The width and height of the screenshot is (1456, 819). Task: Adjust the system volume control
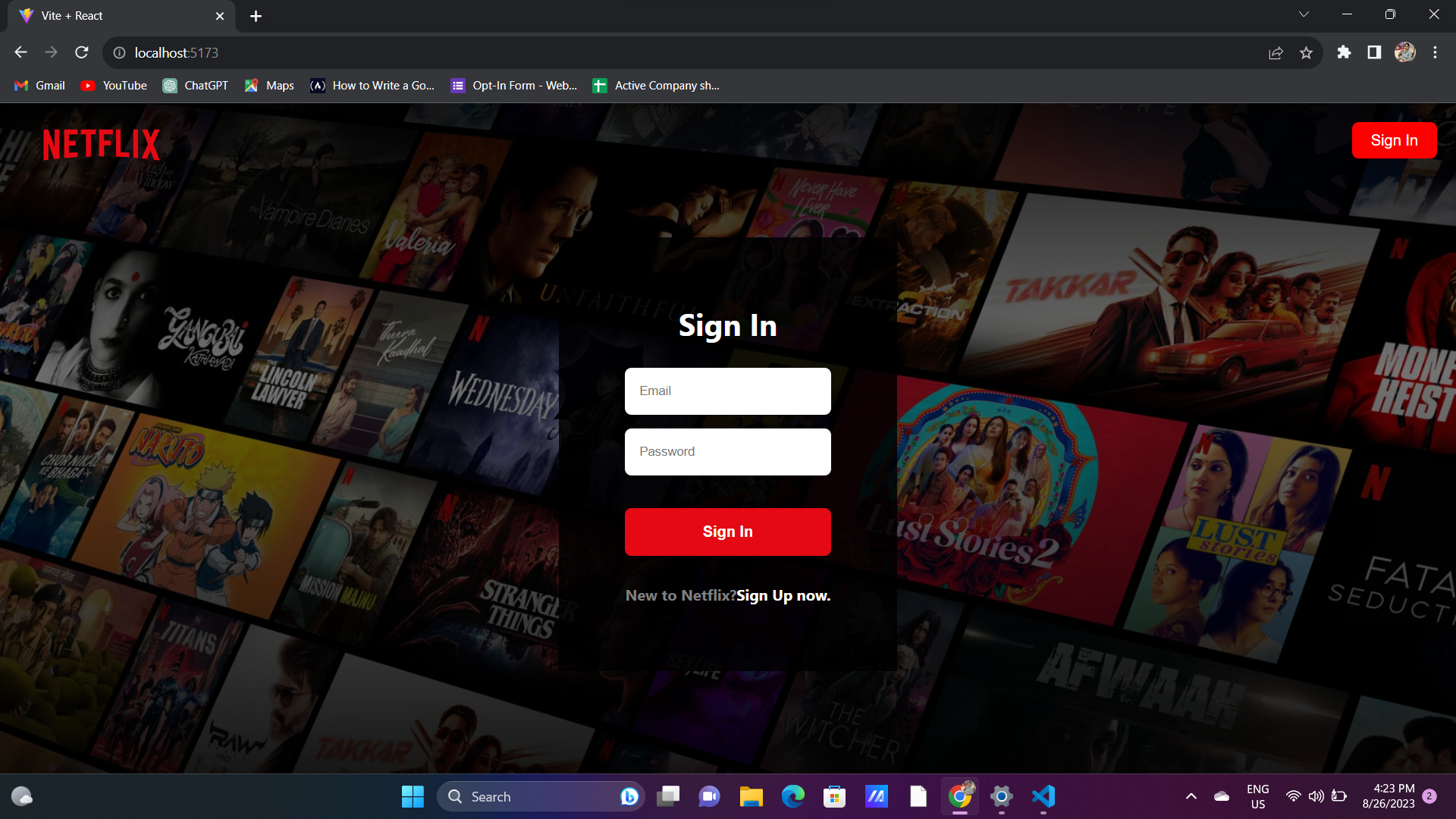[x=1316, y=796]
